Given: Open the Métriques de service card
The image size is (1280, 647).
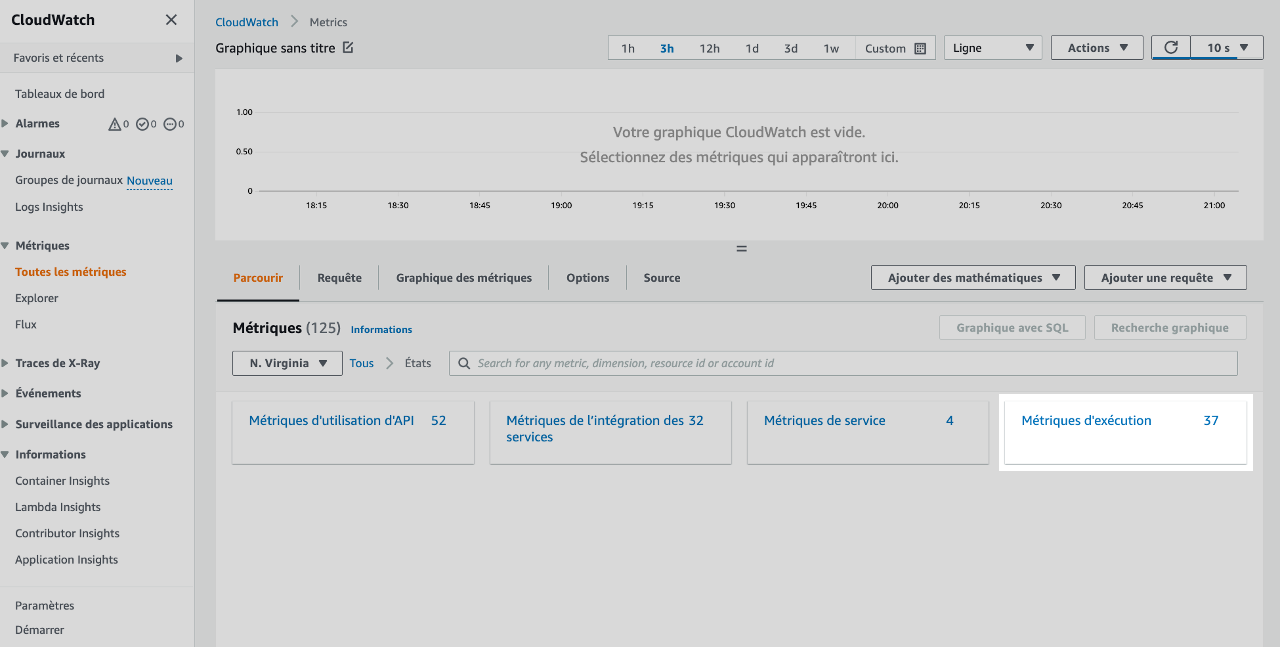Looking at the screenshot, I should point(868,432).
